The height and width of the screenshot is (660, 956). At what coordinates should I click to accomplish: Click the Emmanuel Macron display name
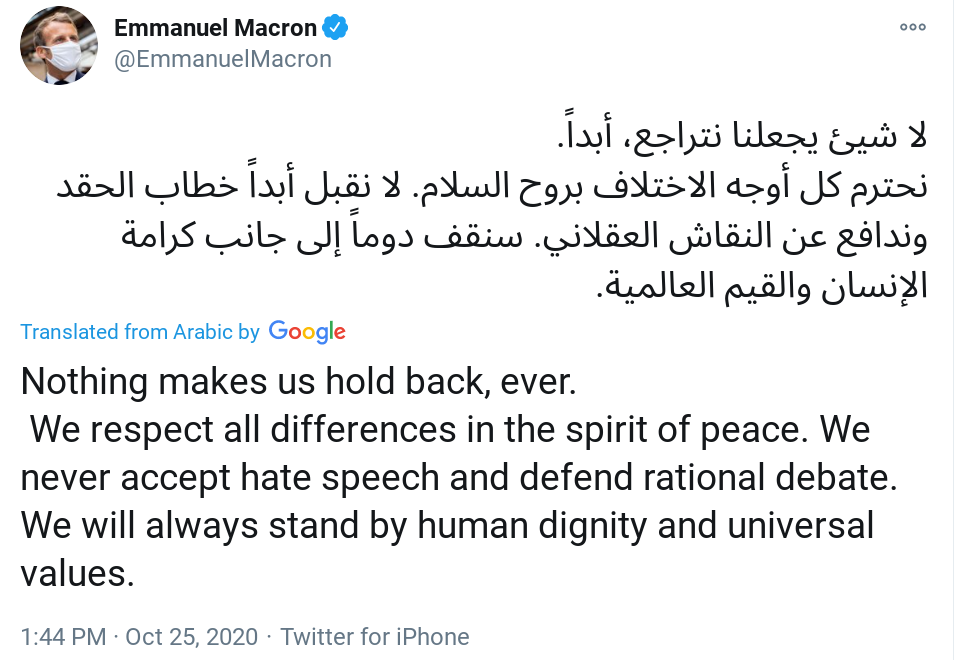tap(216, 27)
